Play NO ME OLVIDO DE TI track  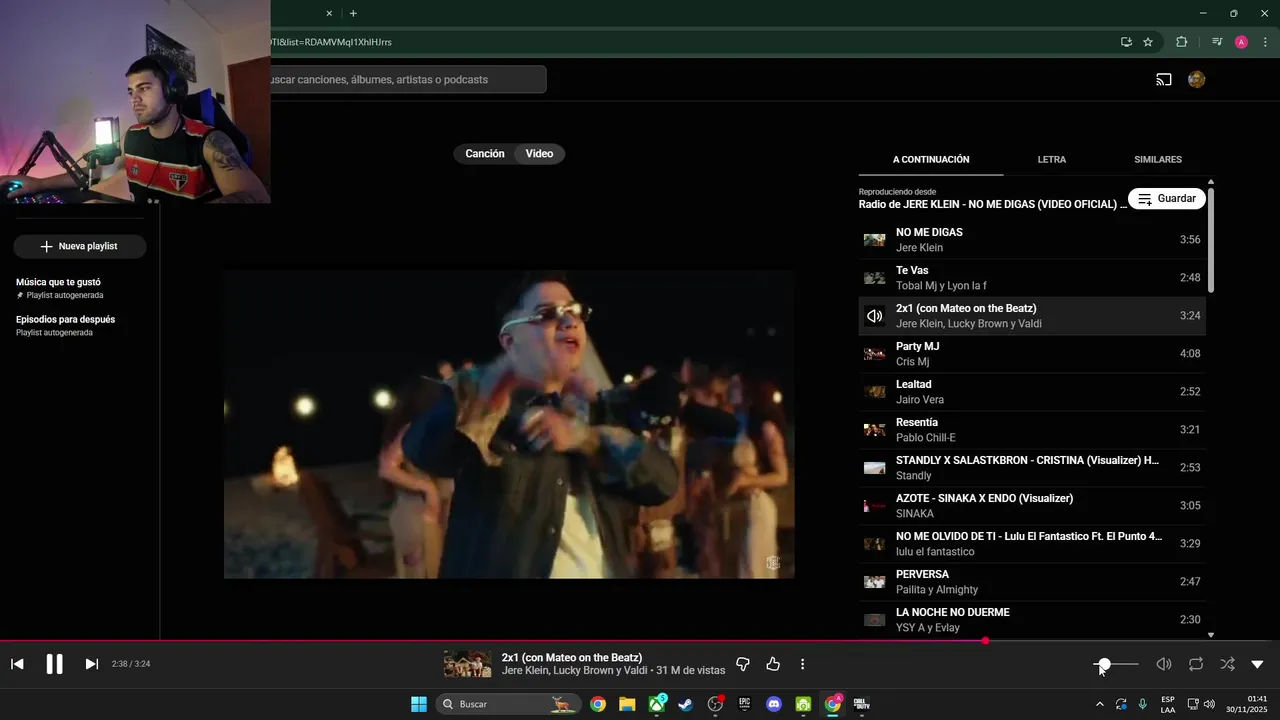coord(1032,544)
